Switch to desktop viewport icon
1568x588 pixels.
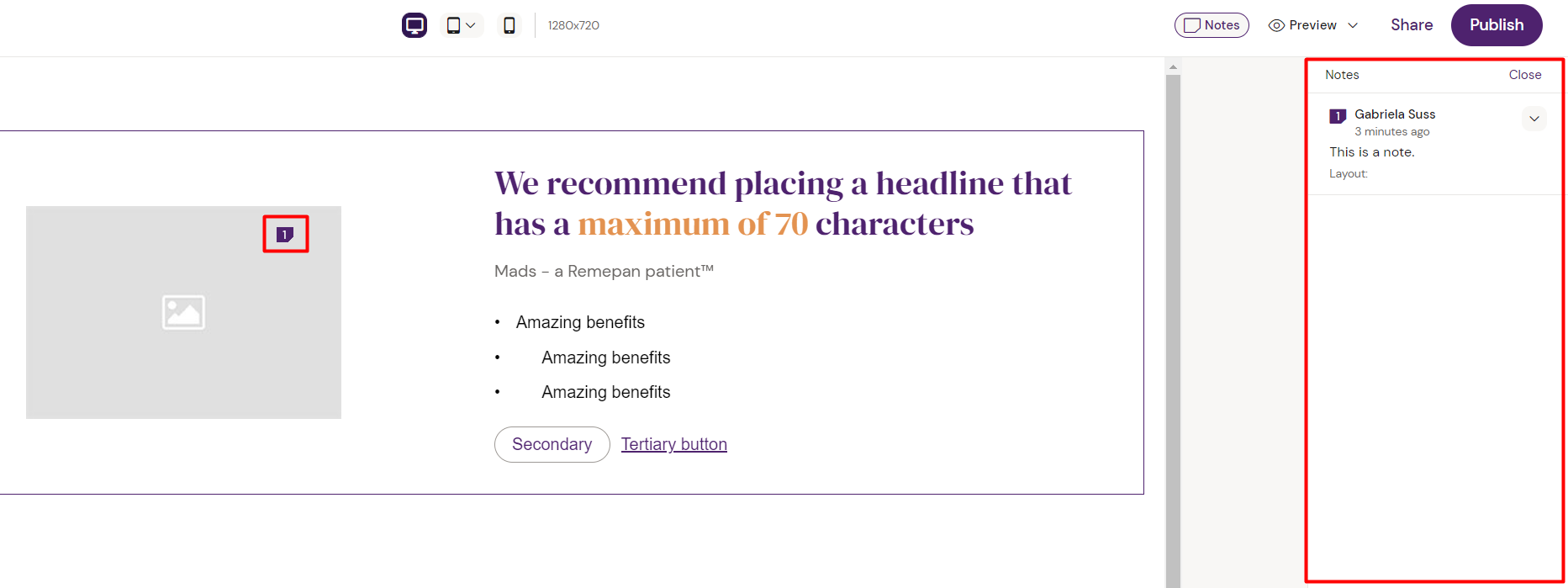414,25
